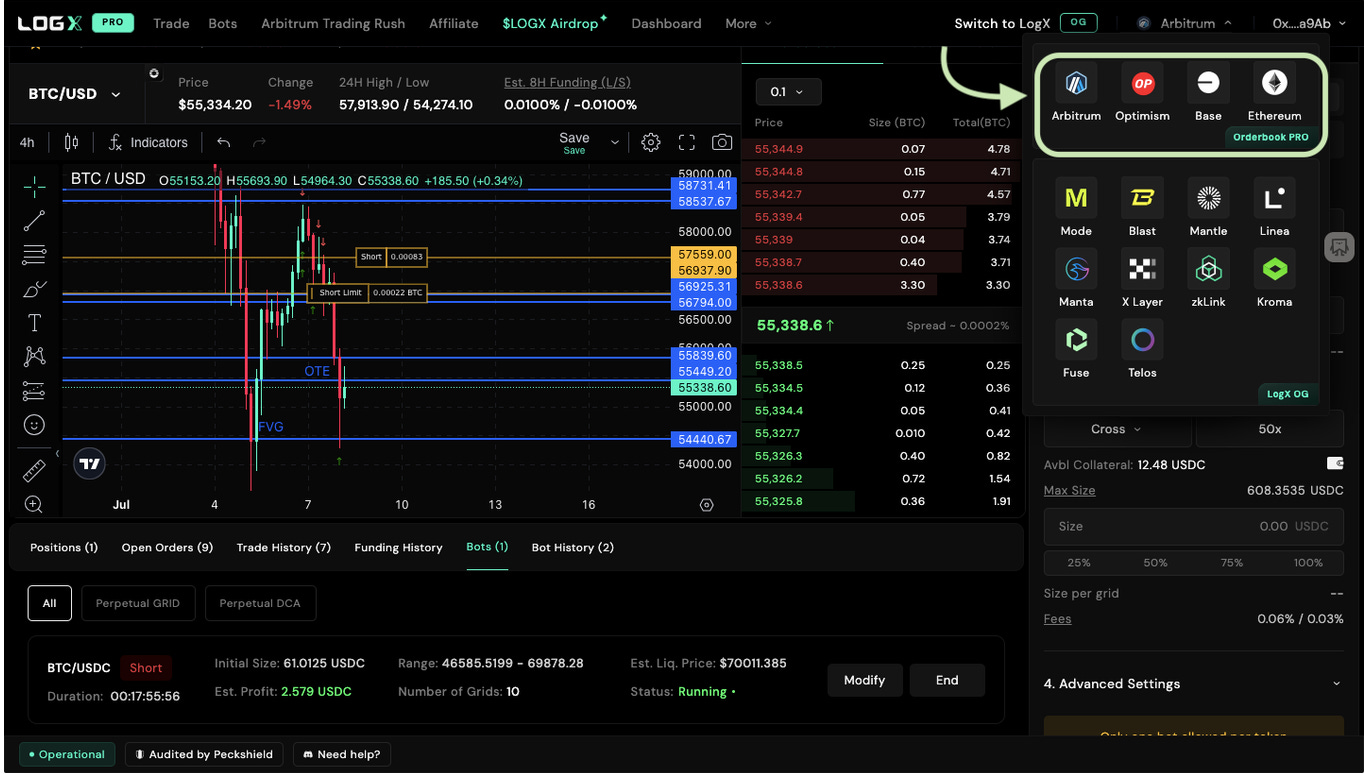The width and height of the screenshot is (1364, 774).
Task: Select the crosshair cursor tool
Action: (34, 187)
